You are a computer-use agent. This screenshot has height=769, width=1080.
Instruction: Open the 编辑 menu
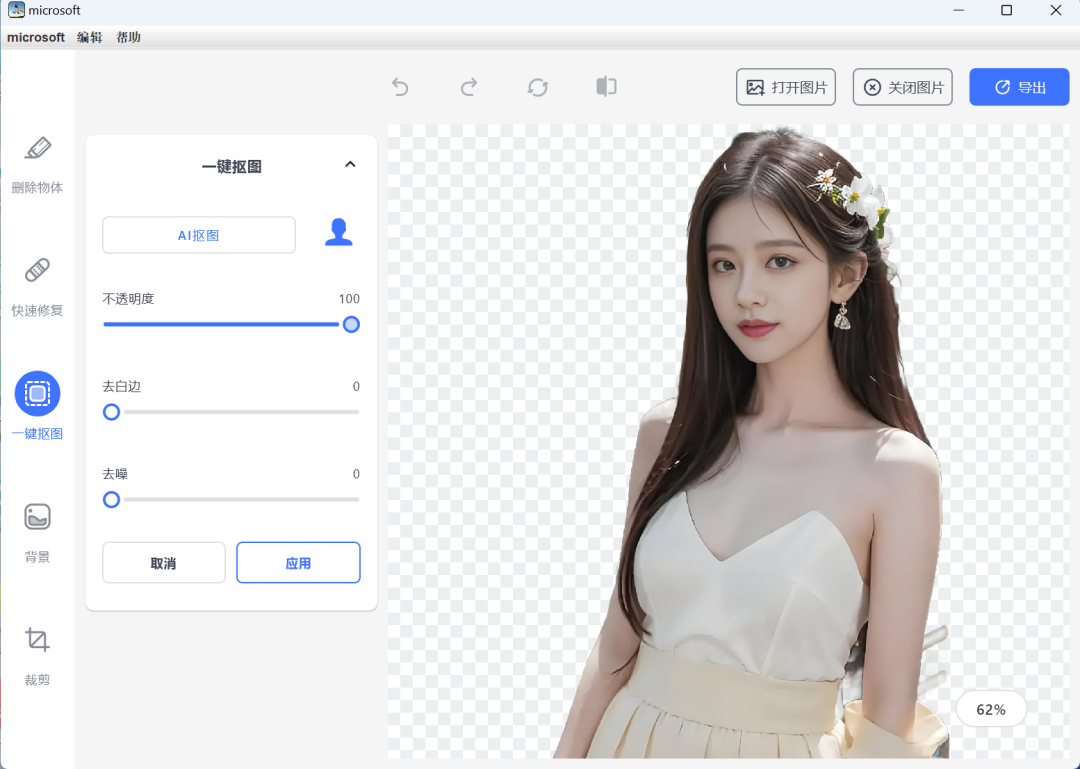89,37
